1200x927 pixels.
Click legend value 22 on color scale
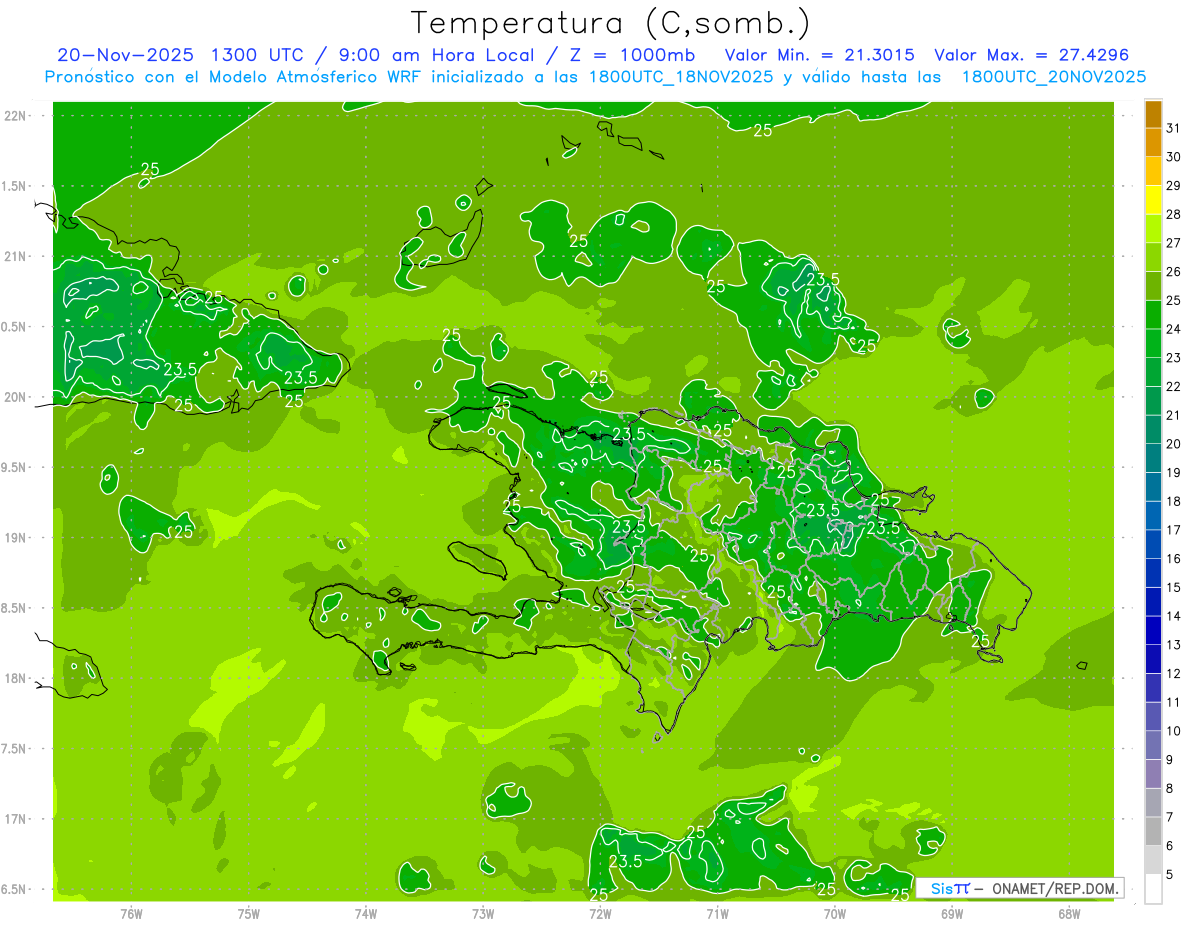(x=1174, y=386)
